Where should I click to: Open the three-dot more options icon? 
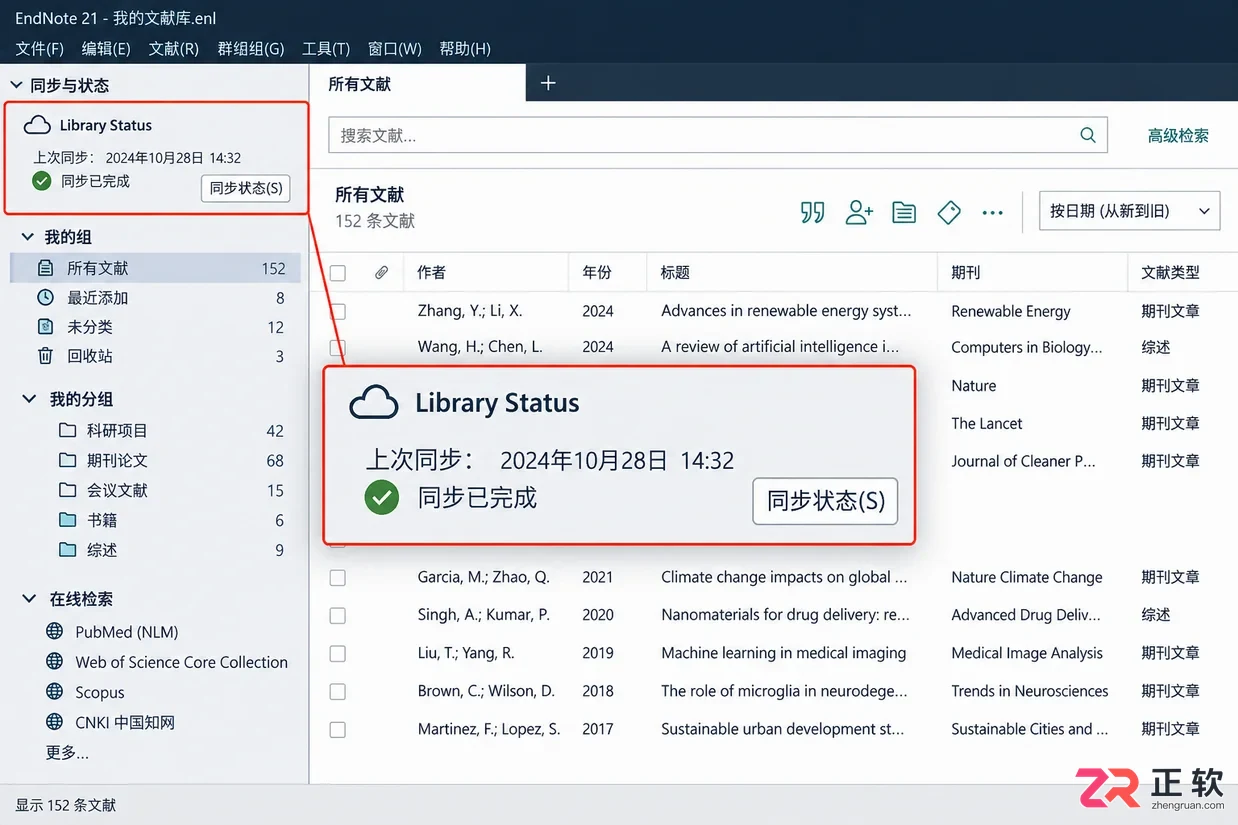click(992, 213)
